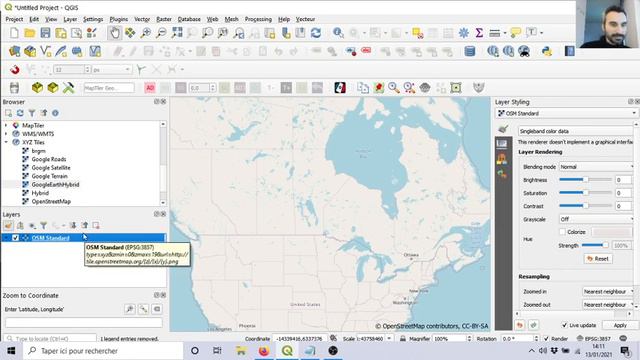Viewport: 640px width, 360px height.
Task: Refresh the map canvas with the blue arrows icon
Action: click(316, 33)
